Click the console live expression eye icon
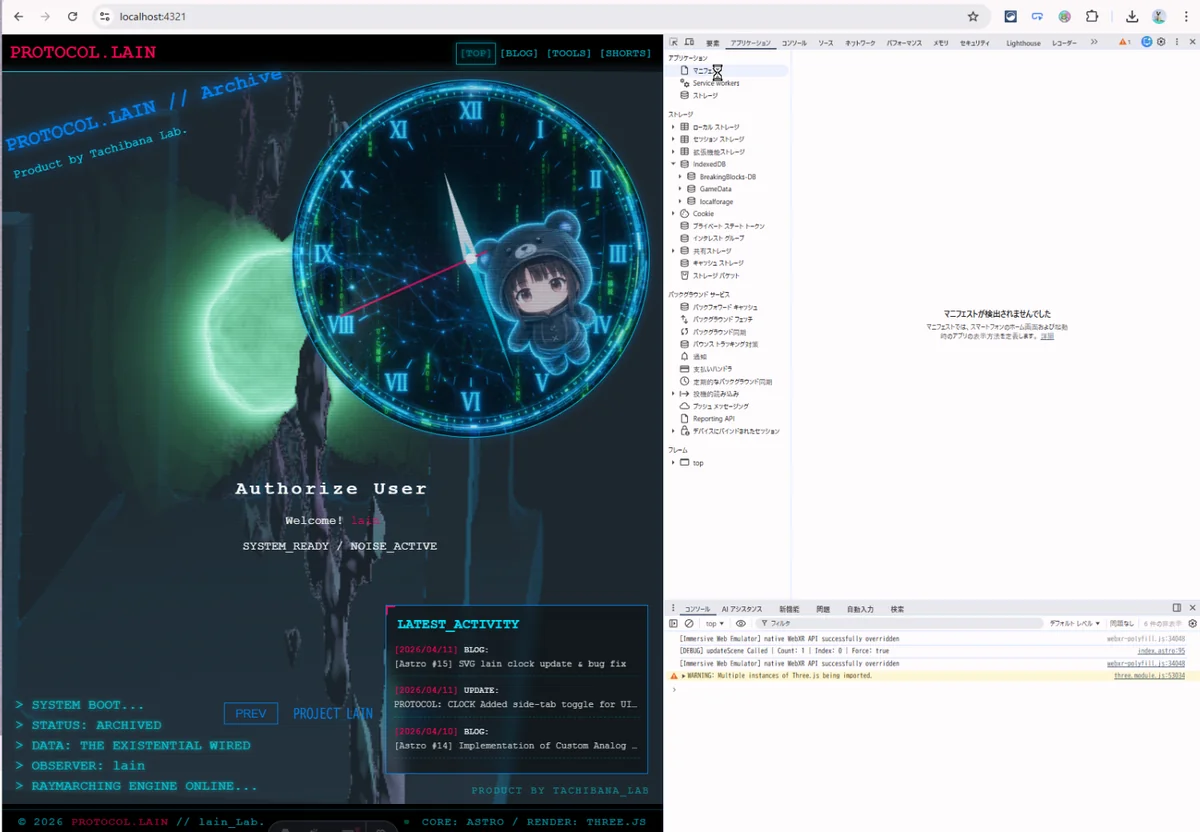Viewport: 1200px width, 832px height. 741,623
